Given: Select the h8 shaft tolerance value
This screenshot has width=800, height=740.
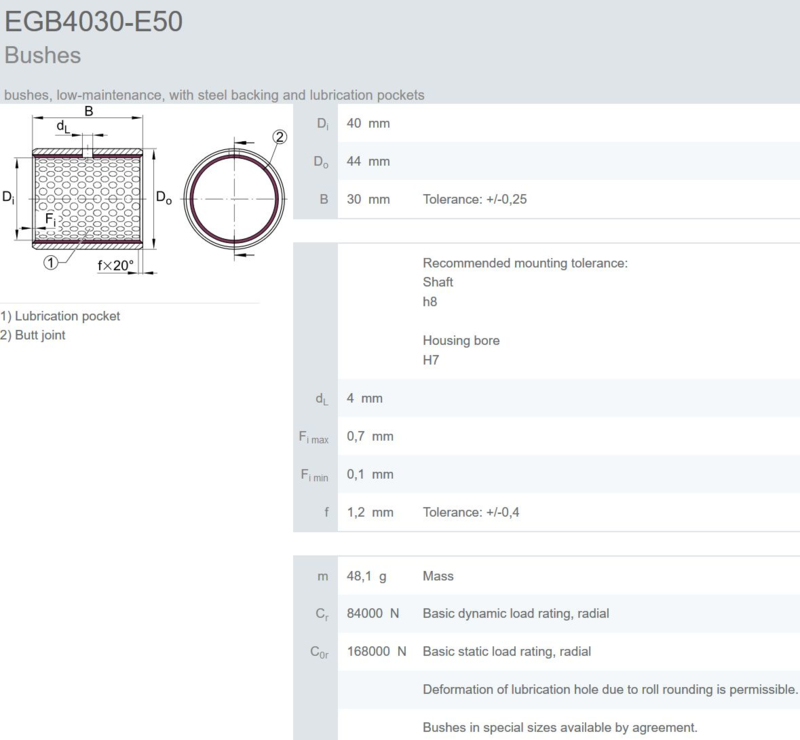Looking at the screenshot, I should coord(431,301).
